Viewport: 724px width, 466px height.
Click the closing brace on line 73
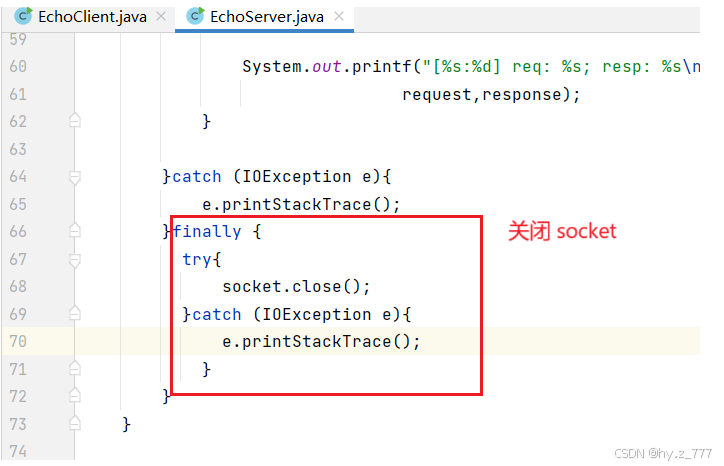pos(127,424)
